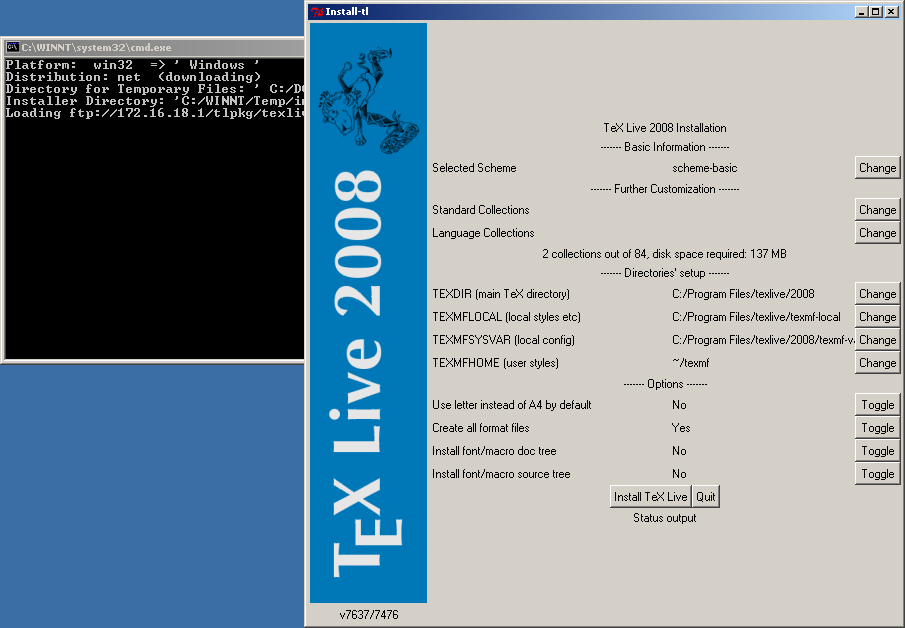The width and height of the screenshot is (905, 628).
Task: Change the TEXMFSYSVAR local config directory
Action: coord(877,340)
